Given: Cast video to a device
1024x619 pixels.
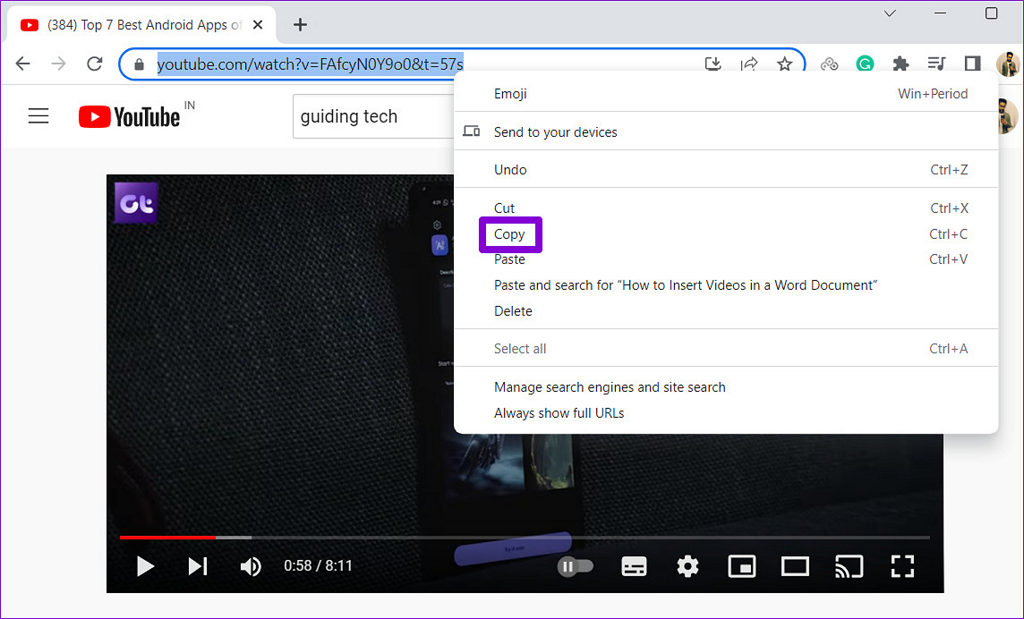Looking at the screenshot, I should pyautogui.click(x=848, y=567).
